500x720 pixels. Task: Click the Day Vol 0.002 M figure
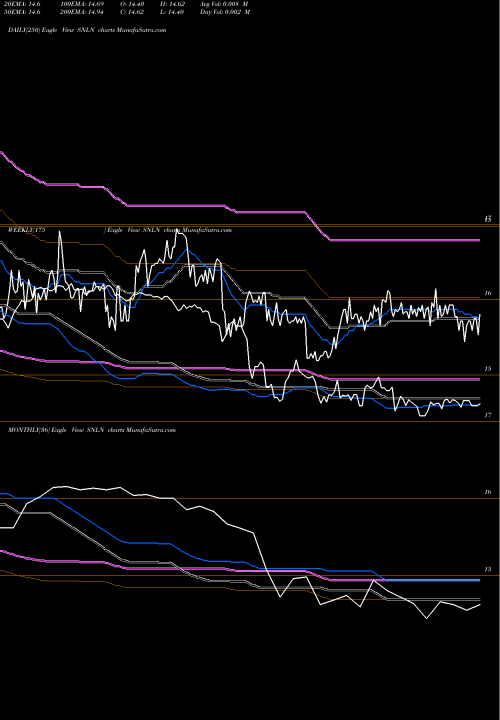(x=225, y=12)
